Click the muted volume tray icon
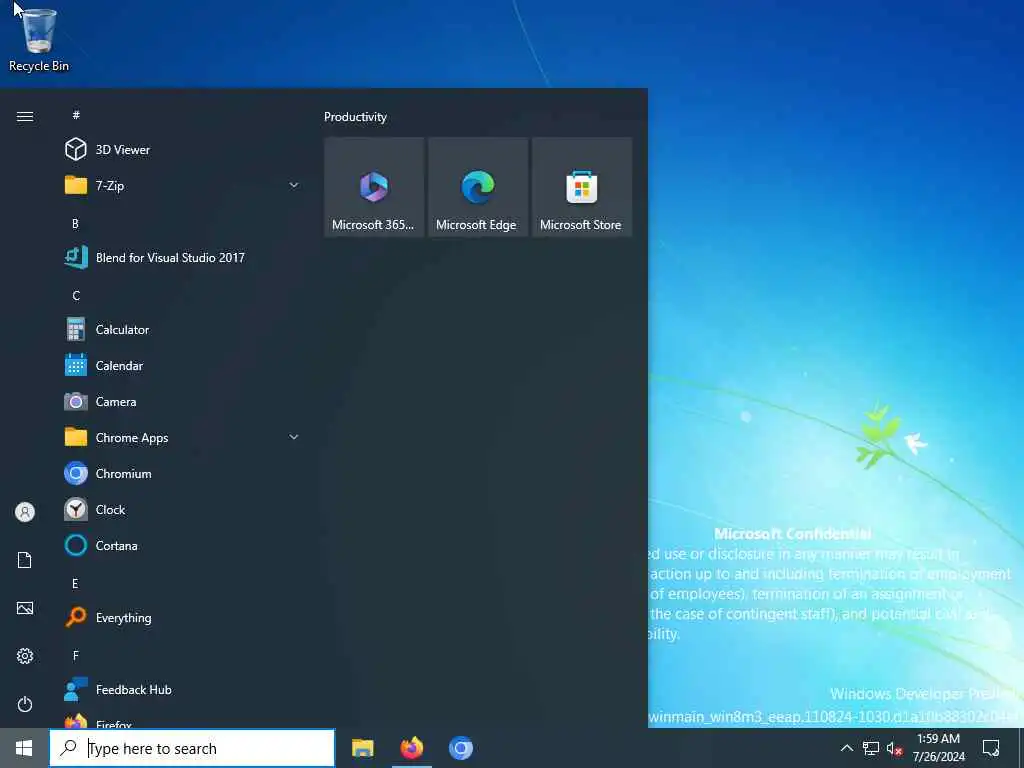Image resolution: width=1024 pixels, height=768 pixels. point(895,748)
